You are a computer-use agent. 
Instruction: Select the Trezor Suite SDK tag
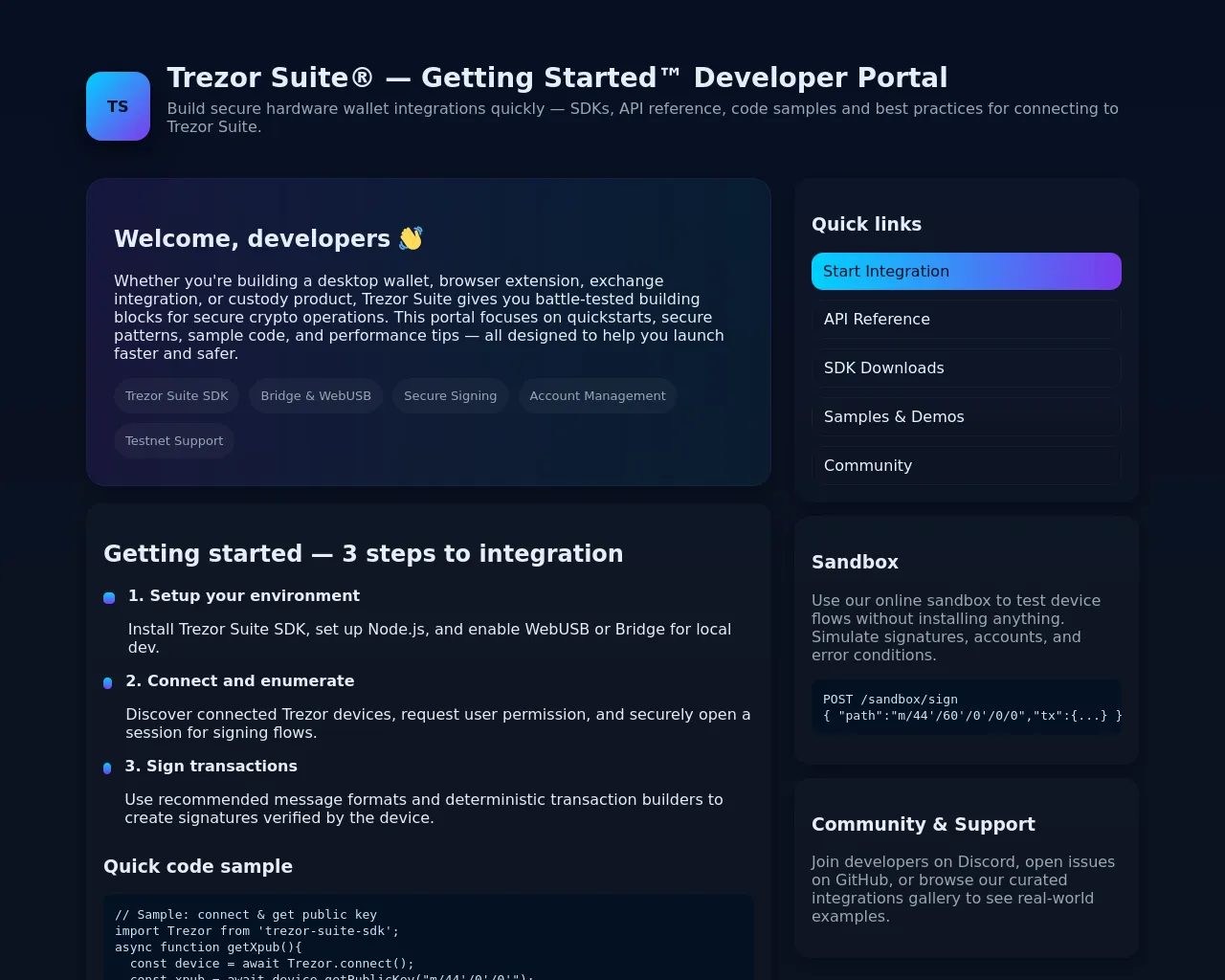177,396
